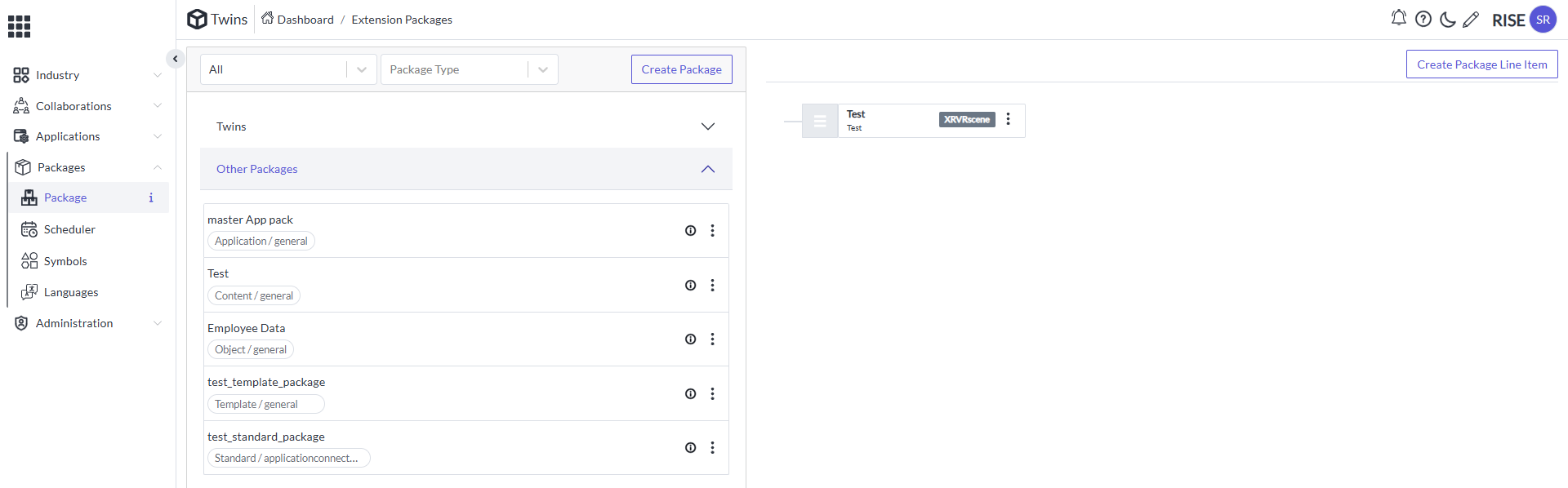This screenshot has height=488, width=1568.
Task: Select the Employee Data package name
Action: pos(246,328)
